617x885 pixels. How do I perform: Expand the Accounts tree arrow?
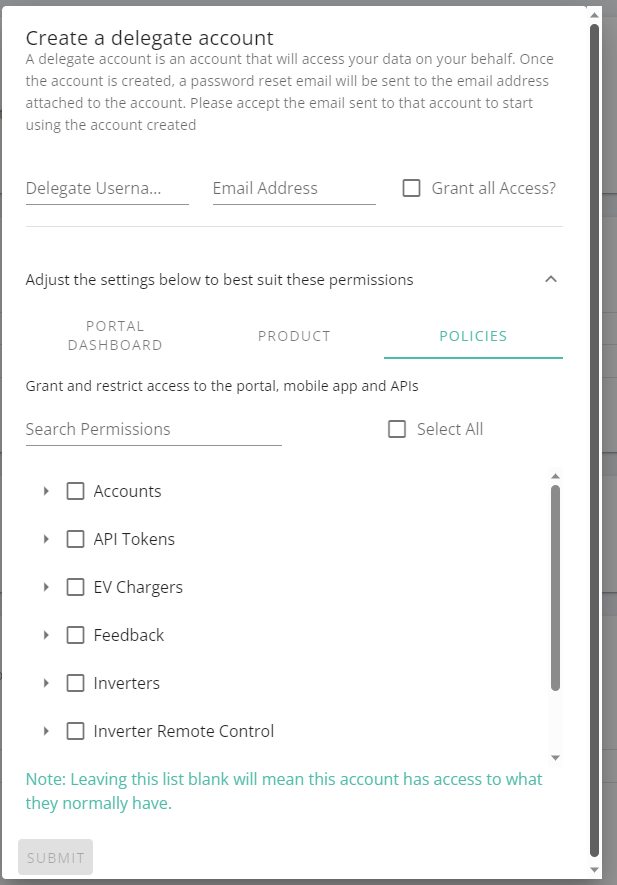(x=46, y=491)
